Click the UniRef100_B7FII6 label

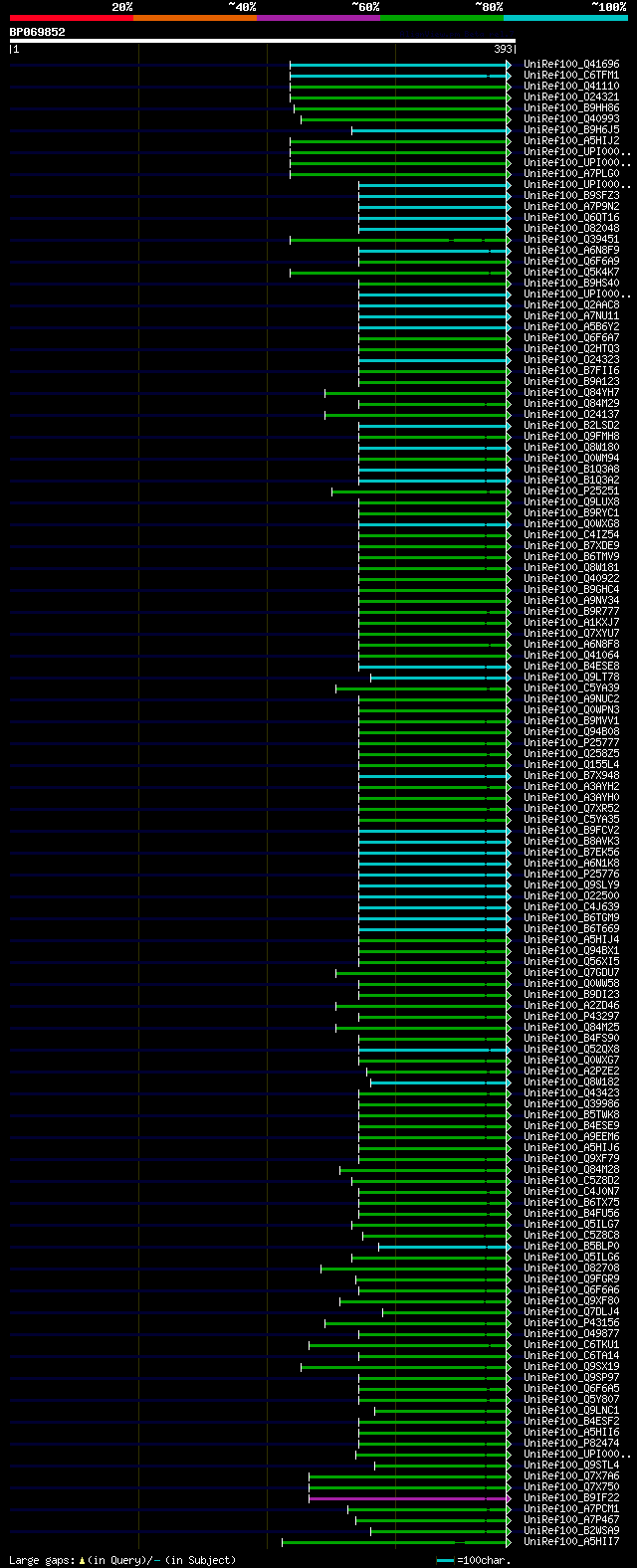(571, 371)
